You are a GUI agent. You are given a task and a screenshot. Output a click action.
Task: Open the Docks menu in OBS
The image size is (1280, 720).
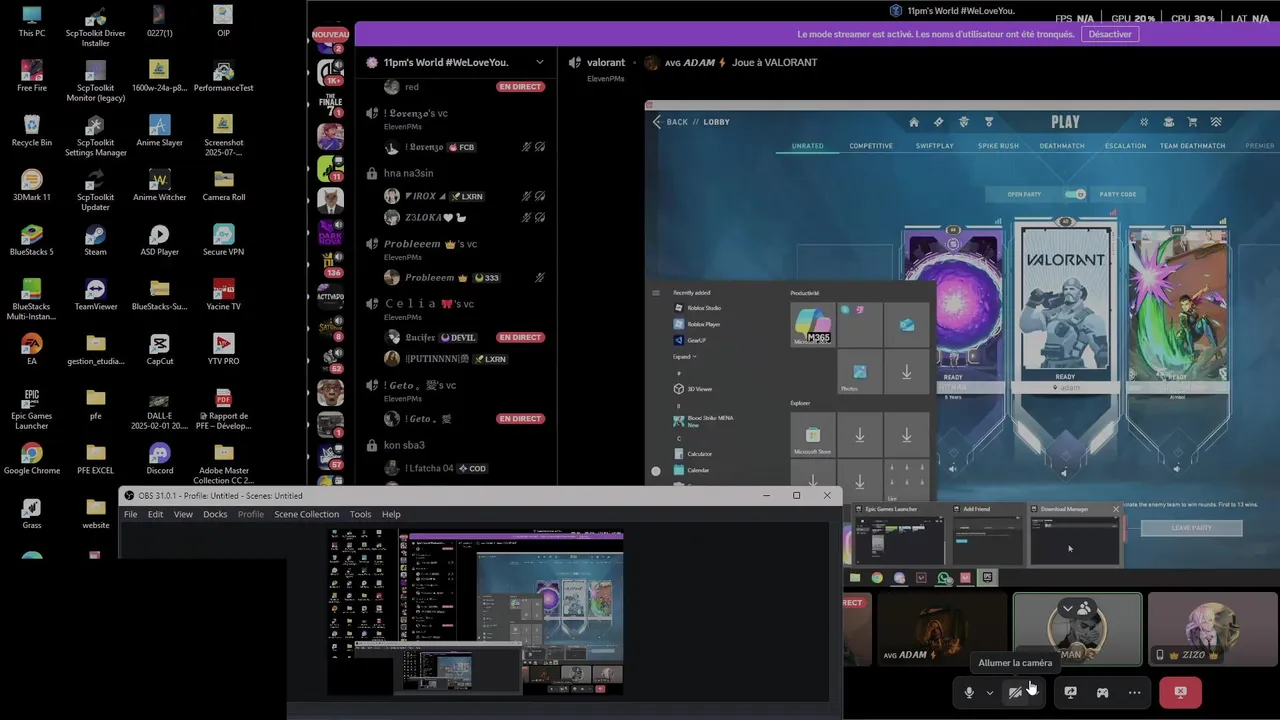(215, 514)
